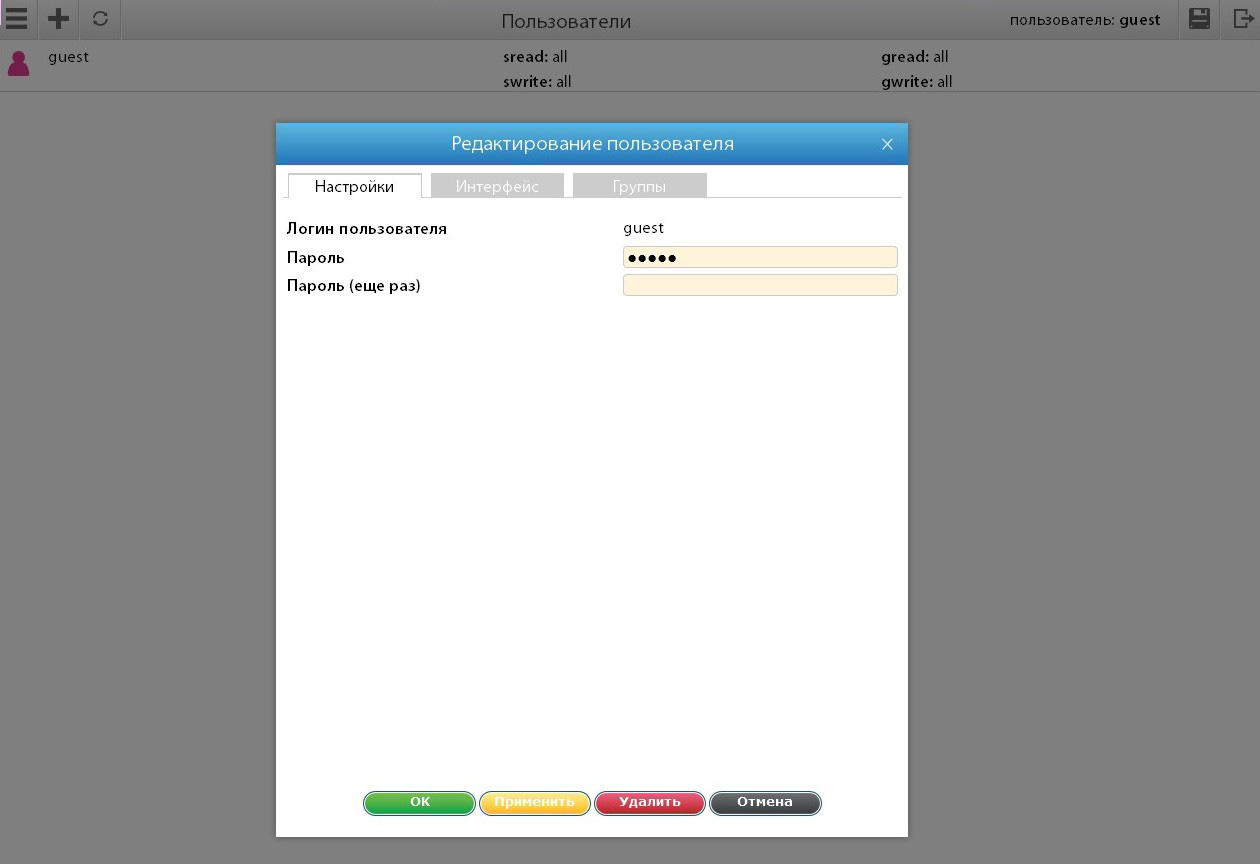
Task: Open the hamburger main menu
Action: 15,19
